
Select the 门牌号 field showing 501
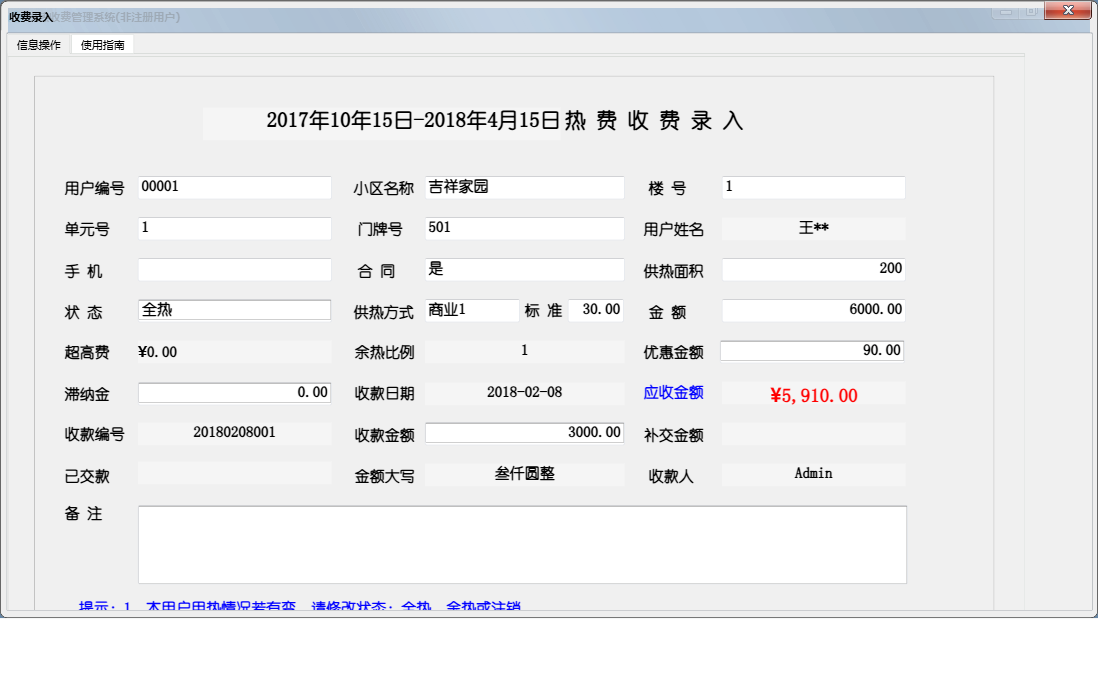(524, 228)
